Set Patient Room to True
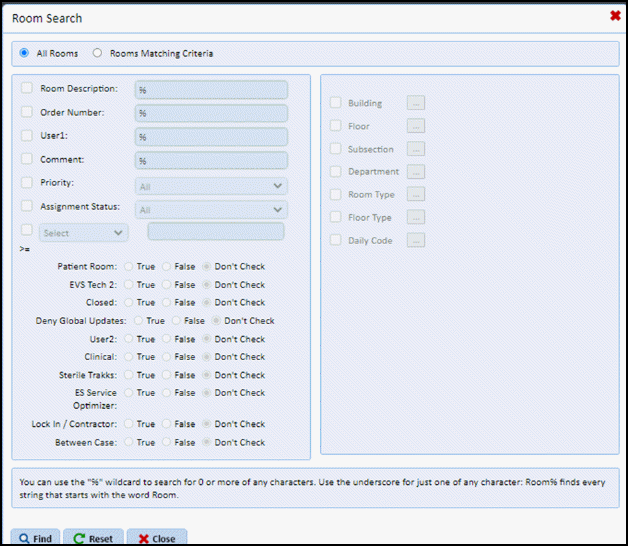This screenshot has height=546, width=628. point(128,267)
